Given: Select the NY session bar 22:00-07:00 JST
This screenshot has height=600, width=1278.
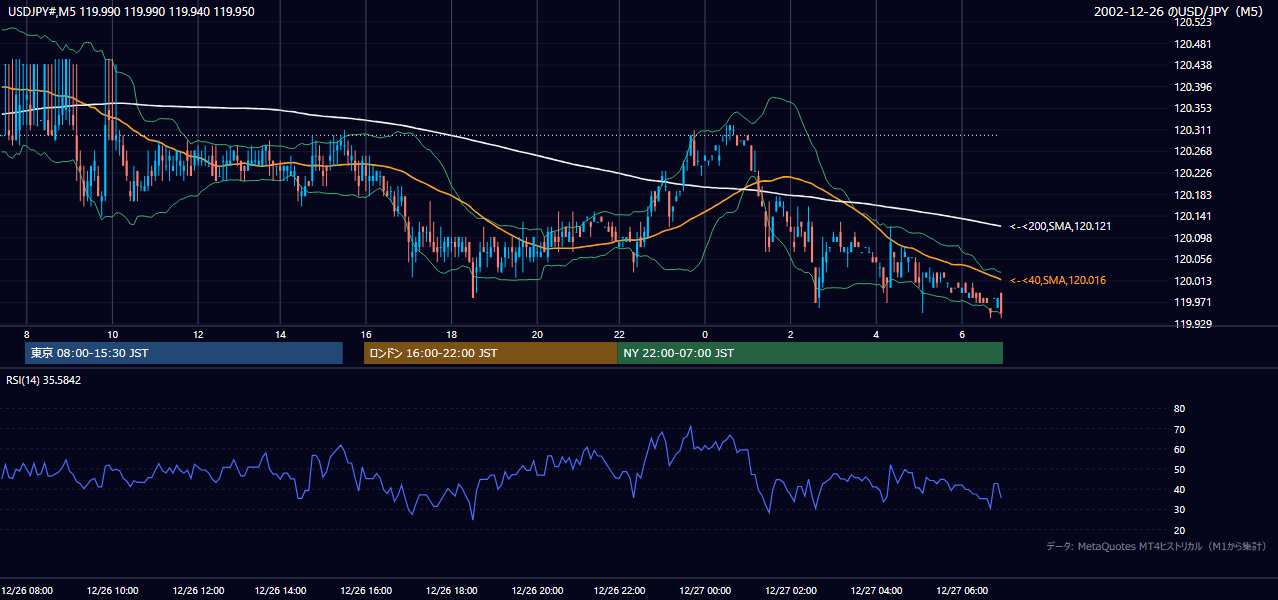Looking at the screenshot, I should 810,353.
